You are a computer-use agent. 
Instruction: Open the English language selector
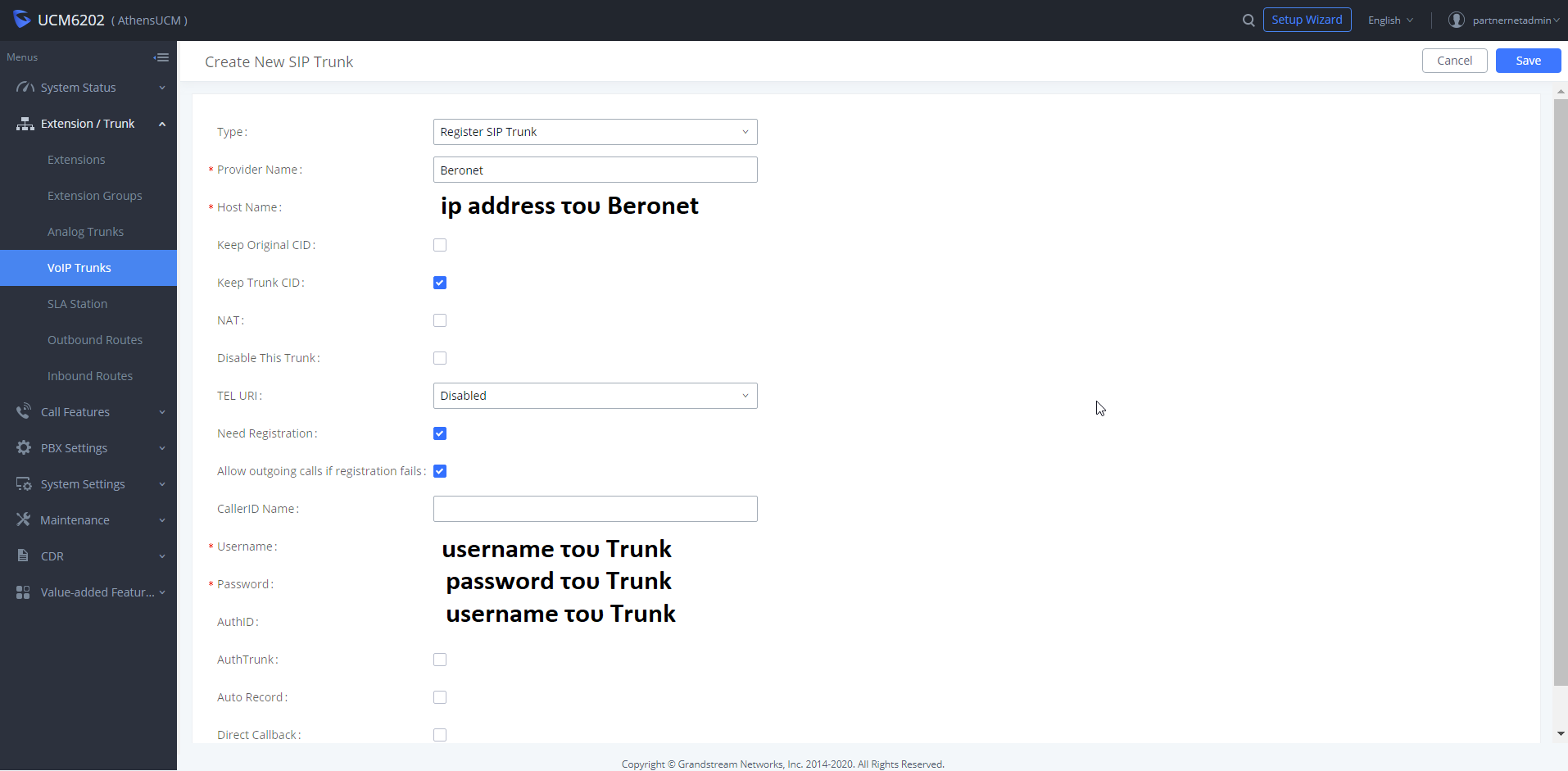[x=1390, y=20]
